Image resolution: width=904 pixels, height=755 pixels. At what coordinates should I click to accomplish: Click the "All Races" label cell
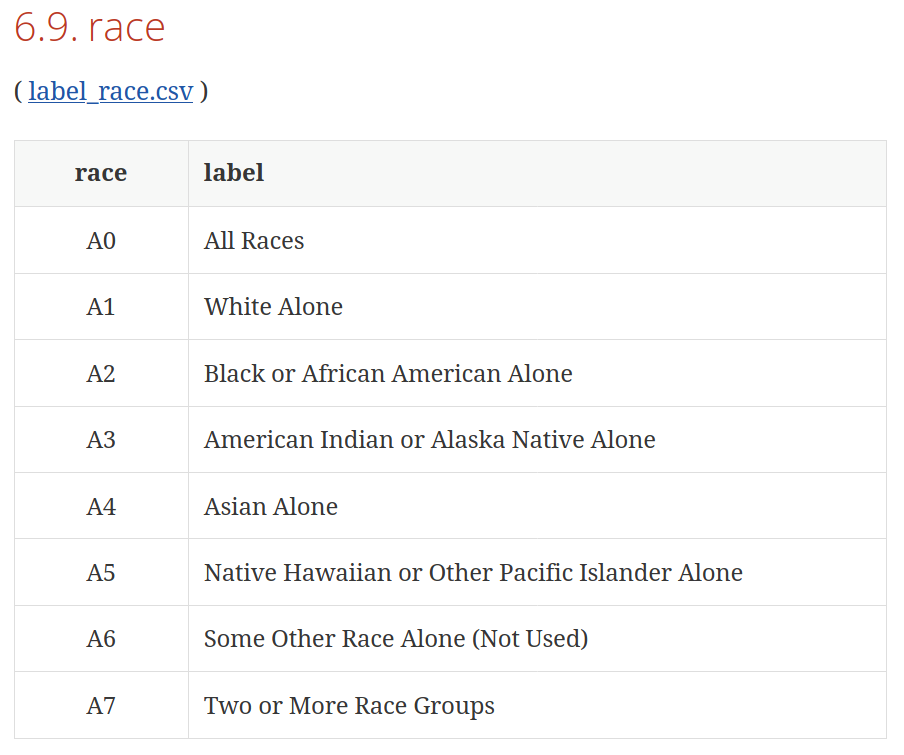(x=254, y=240)
